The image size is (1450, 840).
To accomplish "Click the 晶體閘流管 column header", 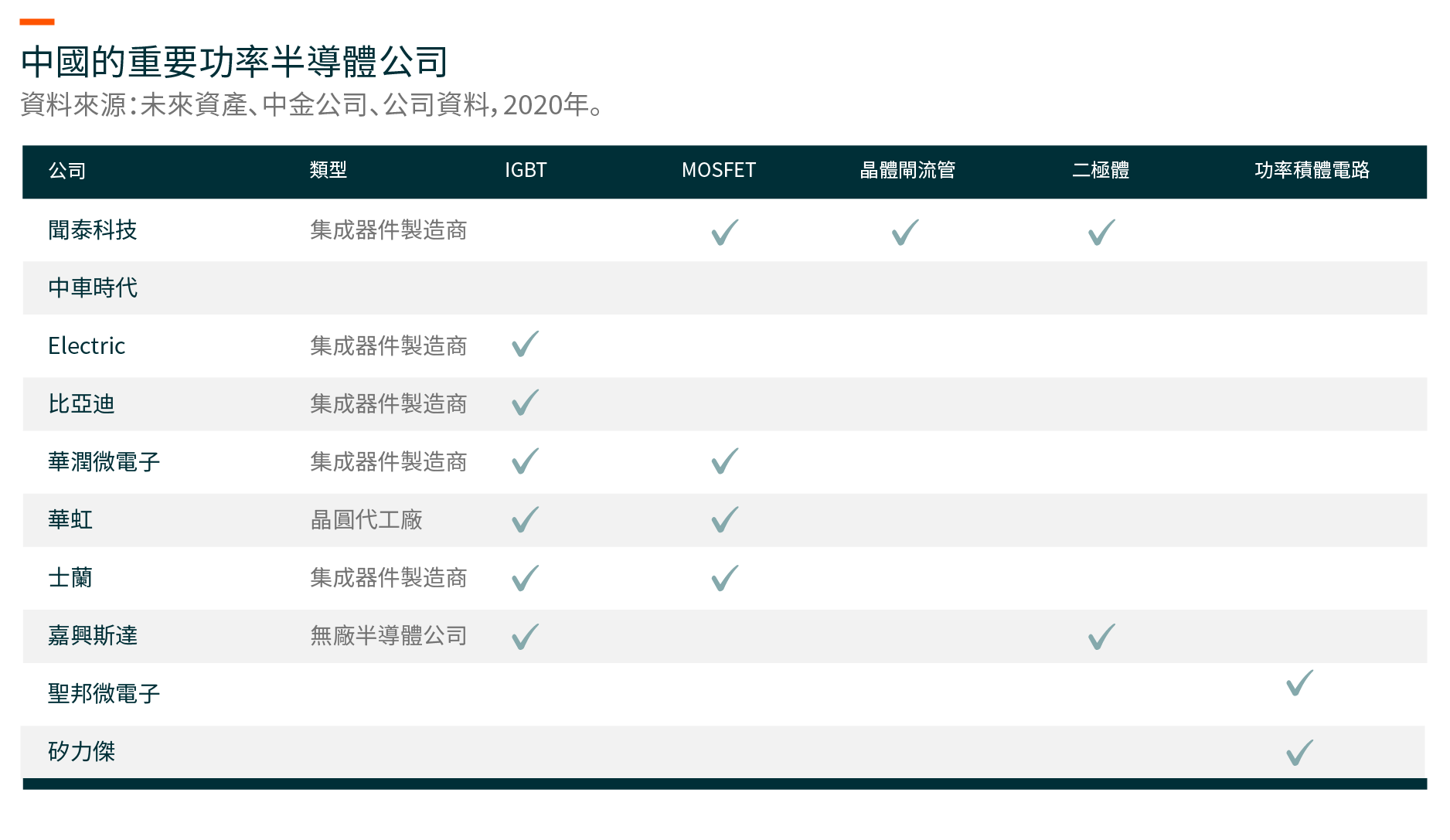I will coord(907,170).
